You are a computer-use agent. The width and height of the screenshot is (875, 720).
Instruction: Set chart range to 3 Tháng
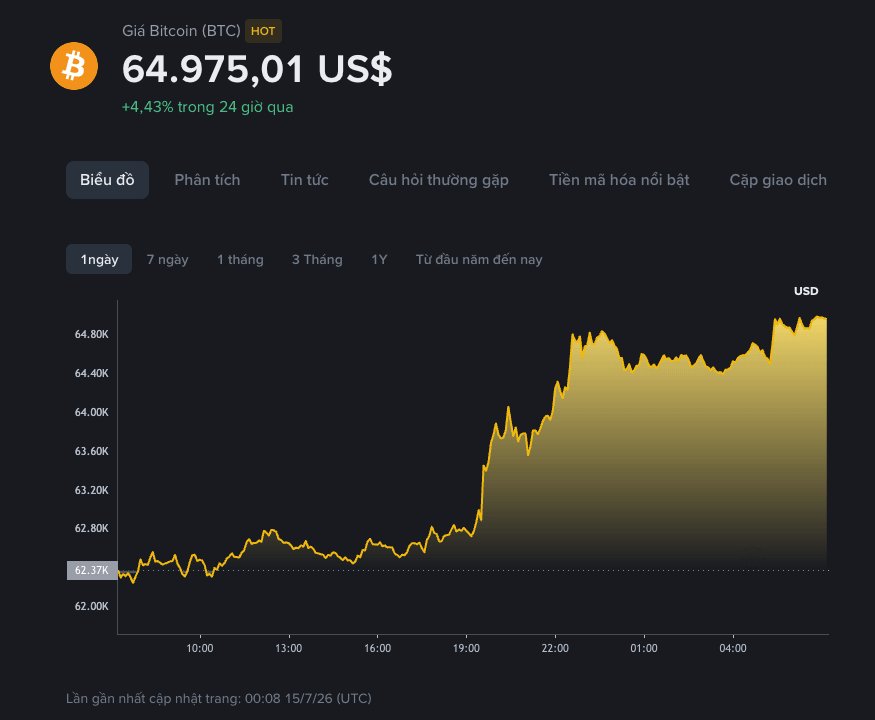click(317, 260)
